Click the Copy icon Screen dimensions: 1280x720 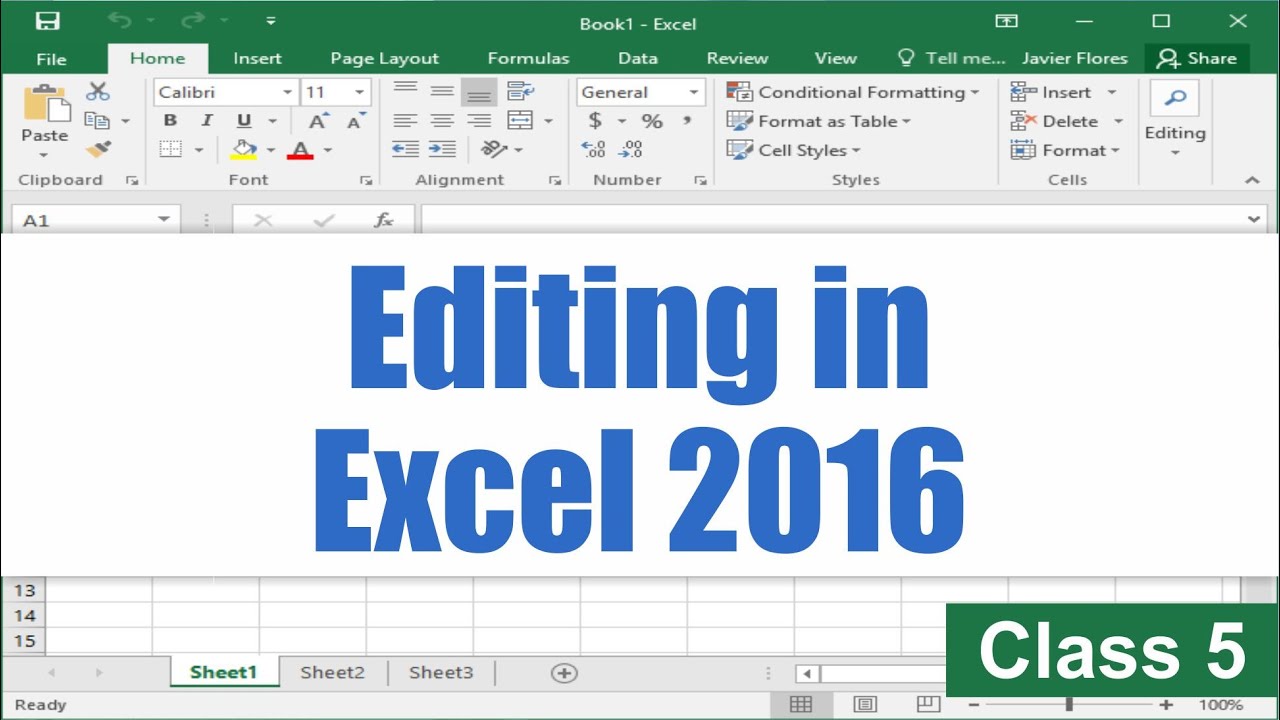pyautogui.click(x=97, y=121)
